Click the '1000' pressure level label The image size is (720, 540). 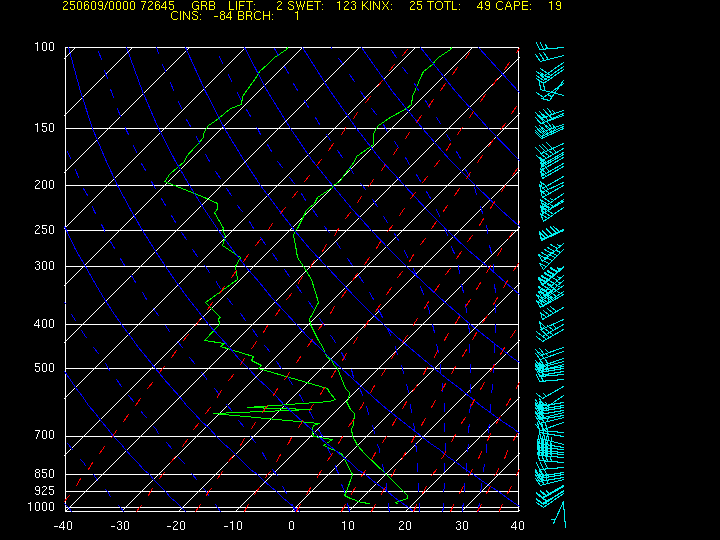(41, 507)
